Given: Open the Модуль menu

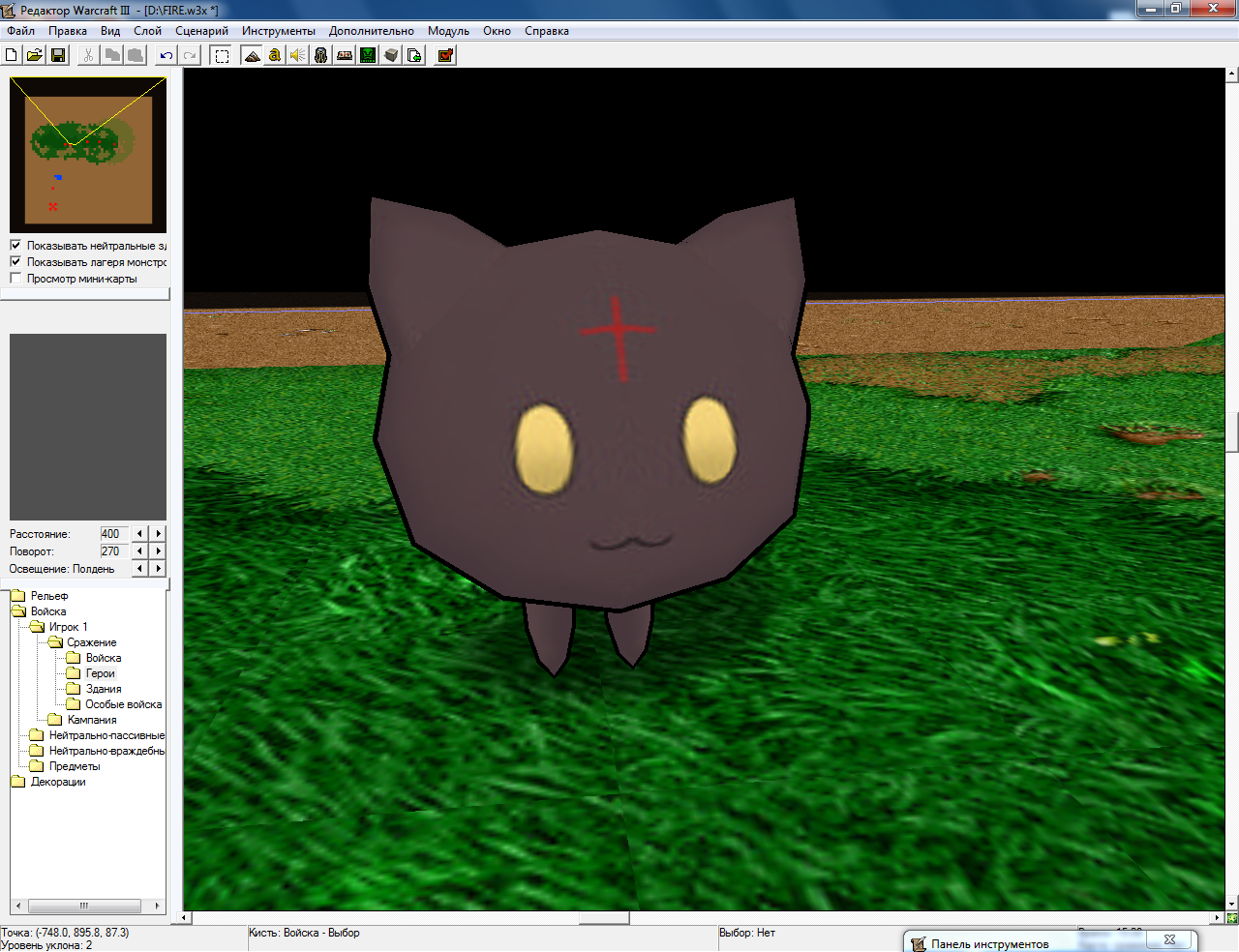Looking at the screenshot, I should [448, 31].
